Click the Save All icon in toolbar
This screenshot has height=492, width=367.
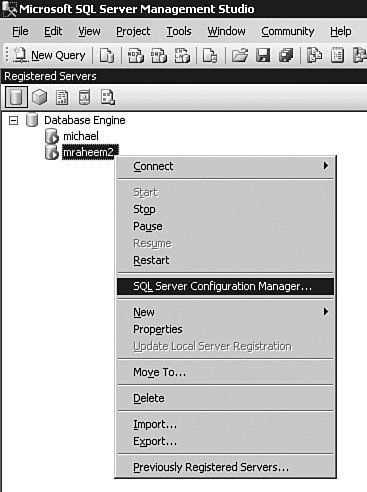[286, 55]
